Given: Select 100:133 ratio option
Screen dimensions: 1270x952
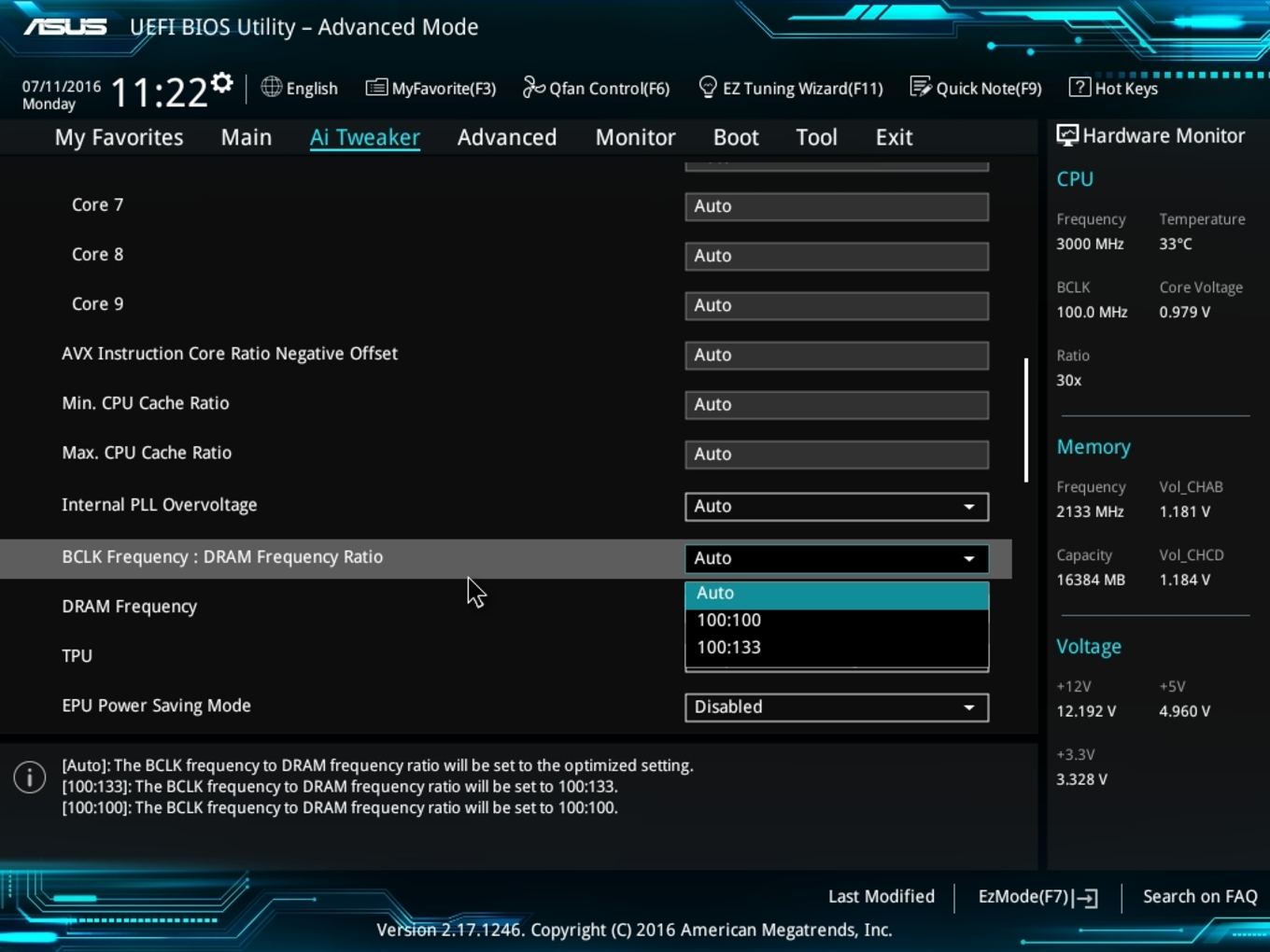Looking at the screenshot, I should 837,648.
